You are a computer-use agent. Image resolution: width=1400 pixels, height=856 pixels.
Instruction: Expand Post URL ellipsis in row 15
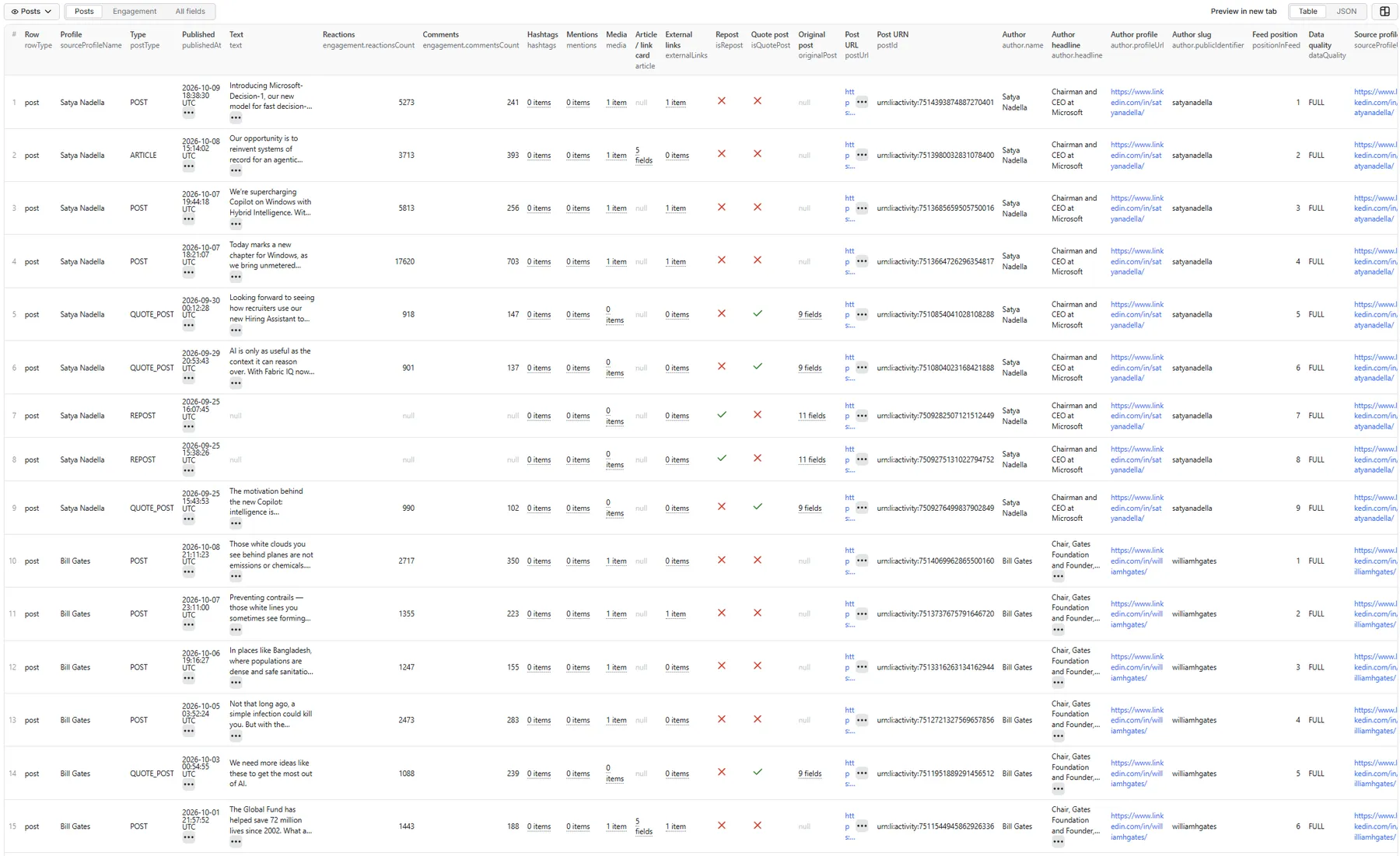point(862,827)
